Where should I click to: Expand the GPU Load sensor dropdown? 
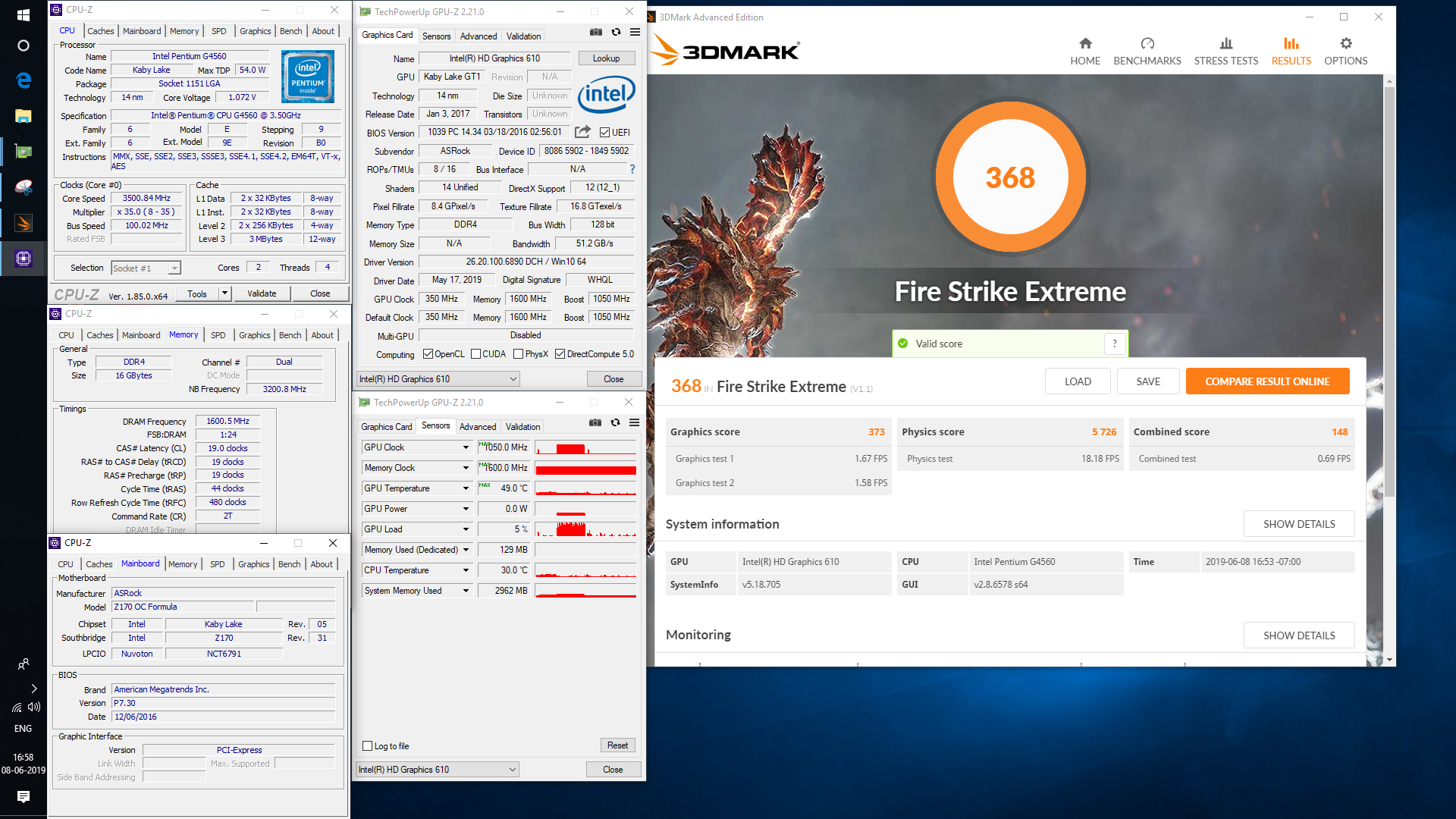tap(466, 529)
